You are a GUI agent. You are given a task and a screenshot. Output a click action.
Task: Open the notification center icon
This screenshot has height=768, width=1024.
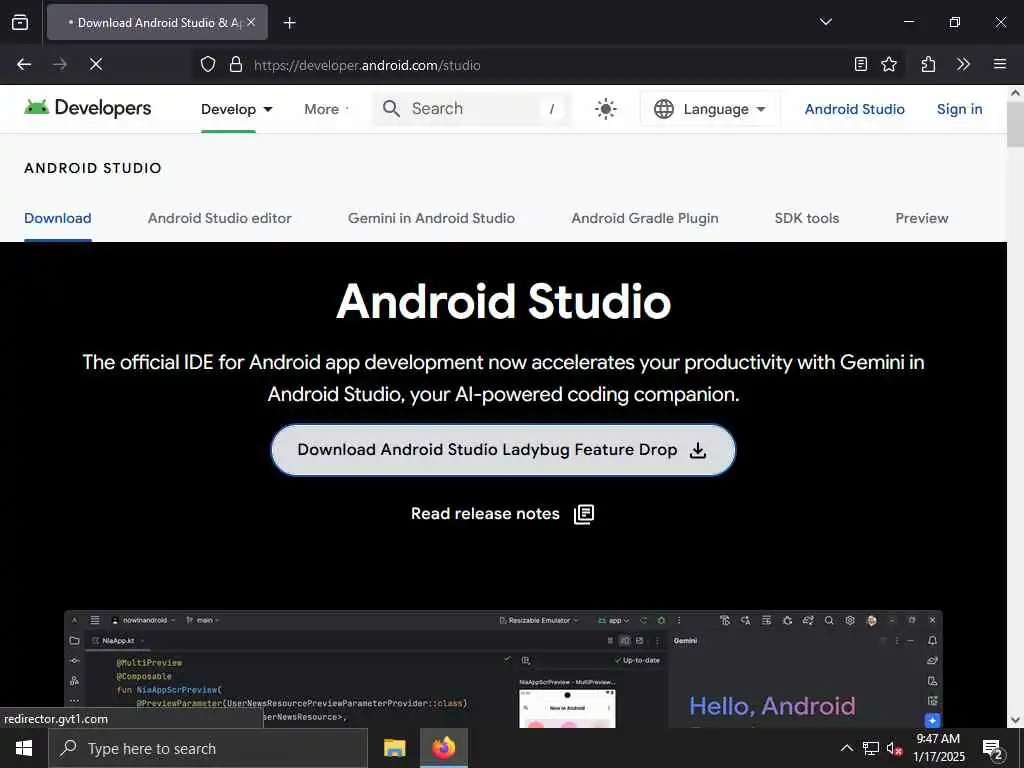[x=993, y=749]
